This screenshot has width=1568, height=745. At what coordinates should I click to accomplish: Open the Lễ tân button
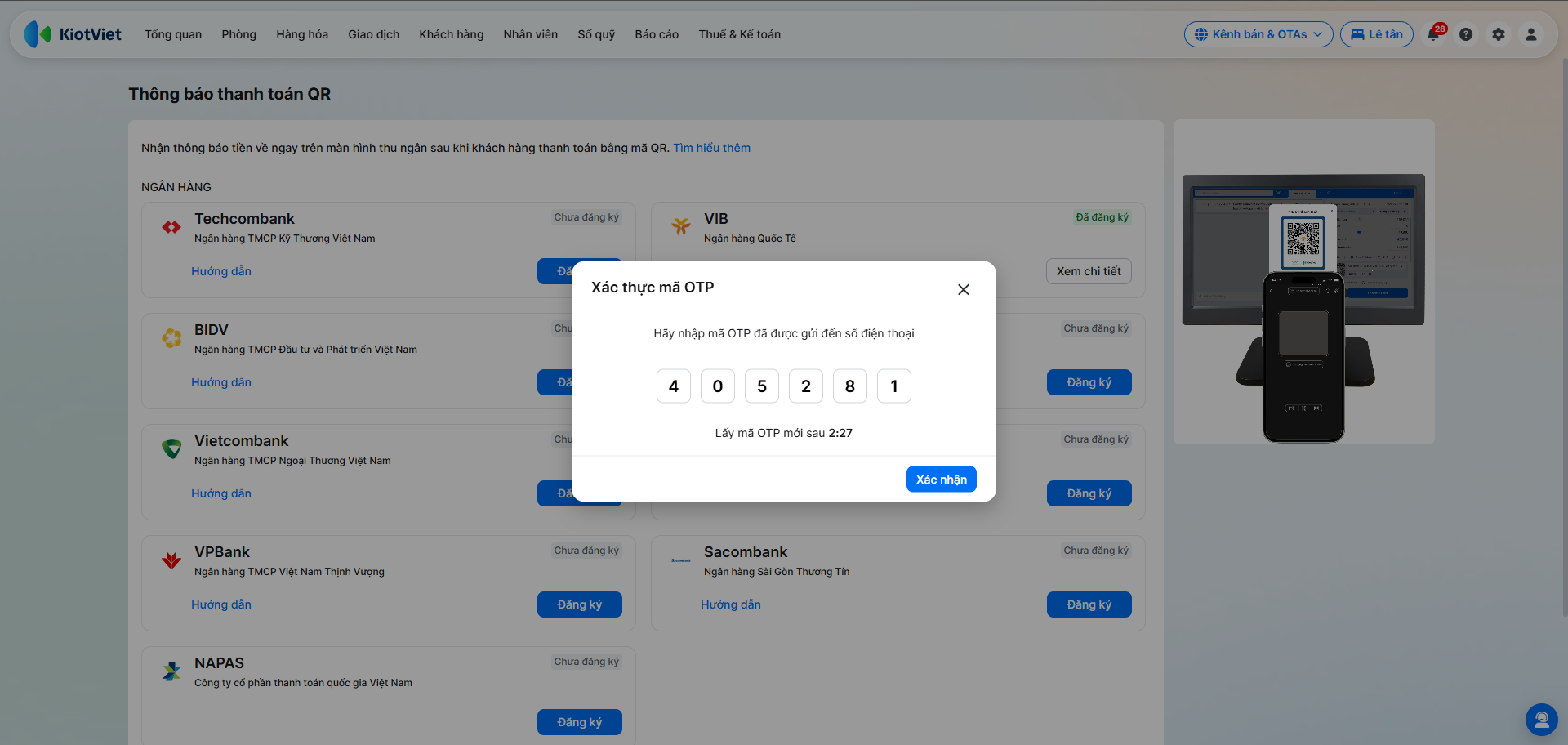click(x=1377, y=34)
